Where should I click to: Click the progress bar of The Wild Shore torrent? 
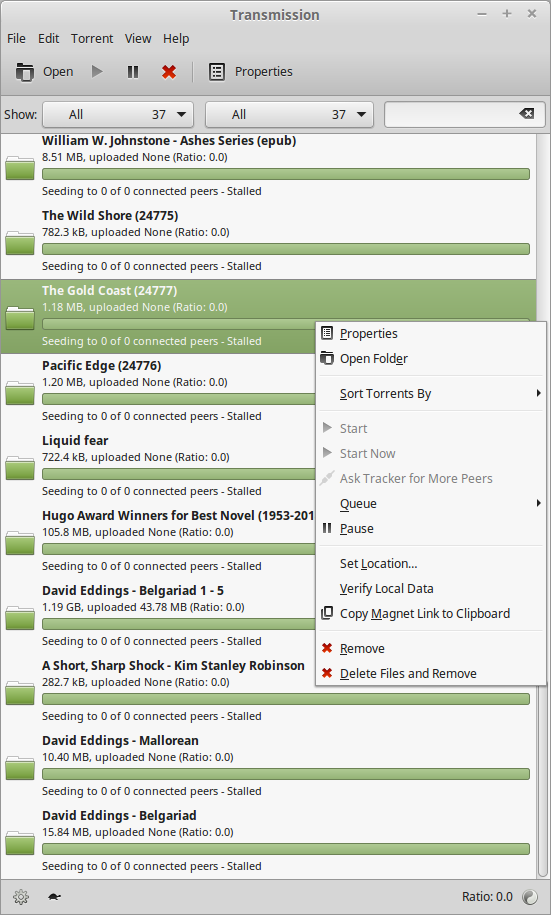[286, 249]
